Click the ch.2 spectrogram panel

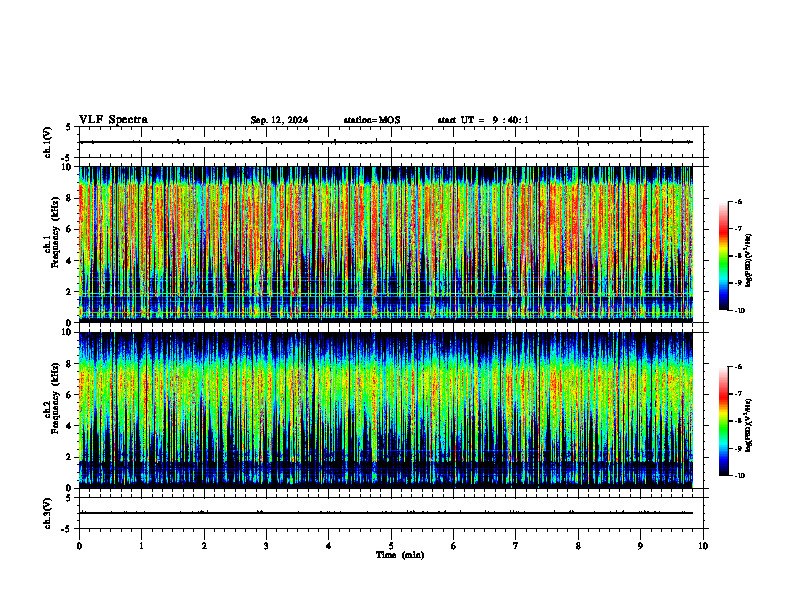pos(385,410)
